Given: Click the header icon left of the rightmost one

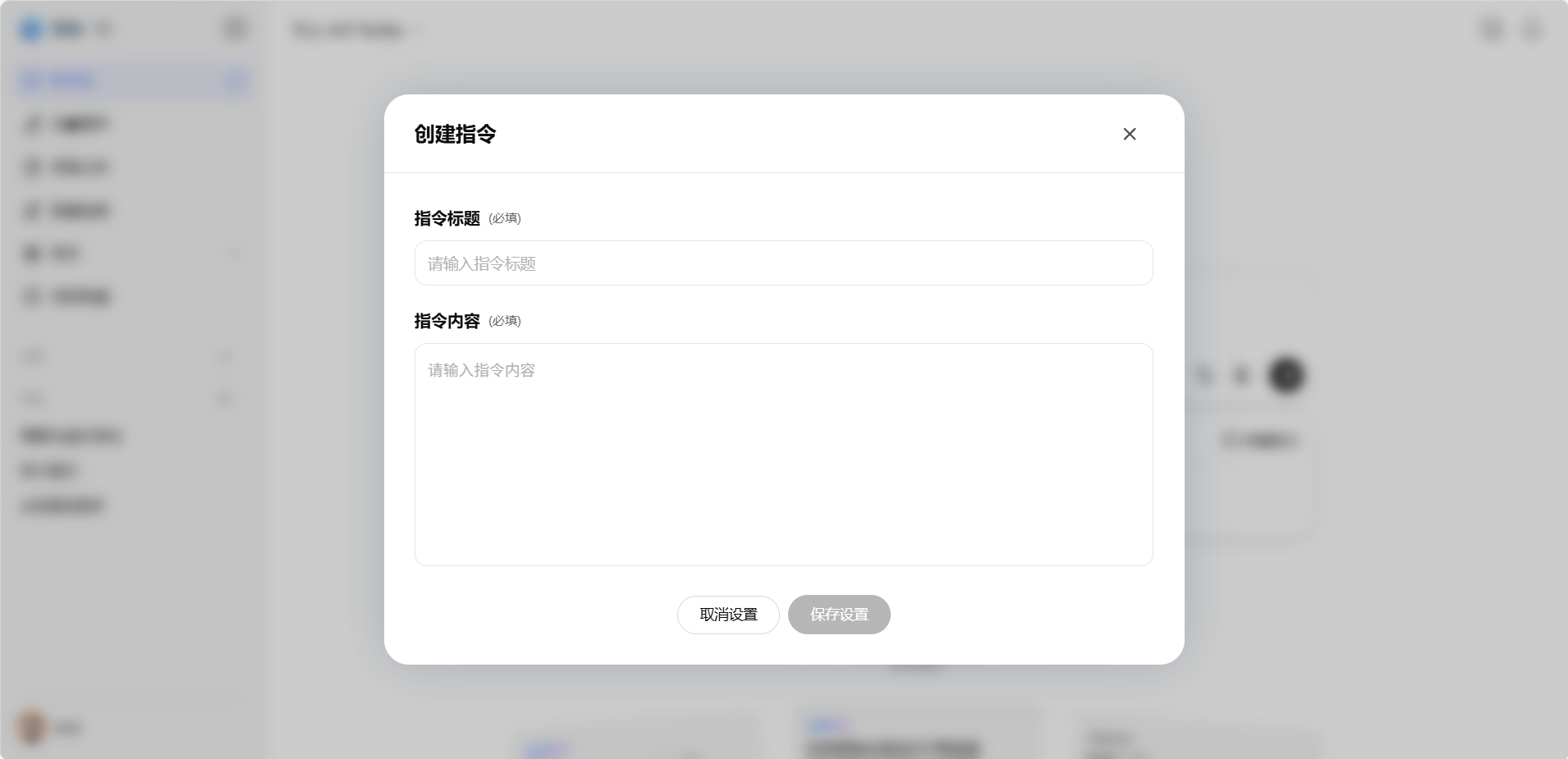Looking at the screenshot, I should (1492, 30).
